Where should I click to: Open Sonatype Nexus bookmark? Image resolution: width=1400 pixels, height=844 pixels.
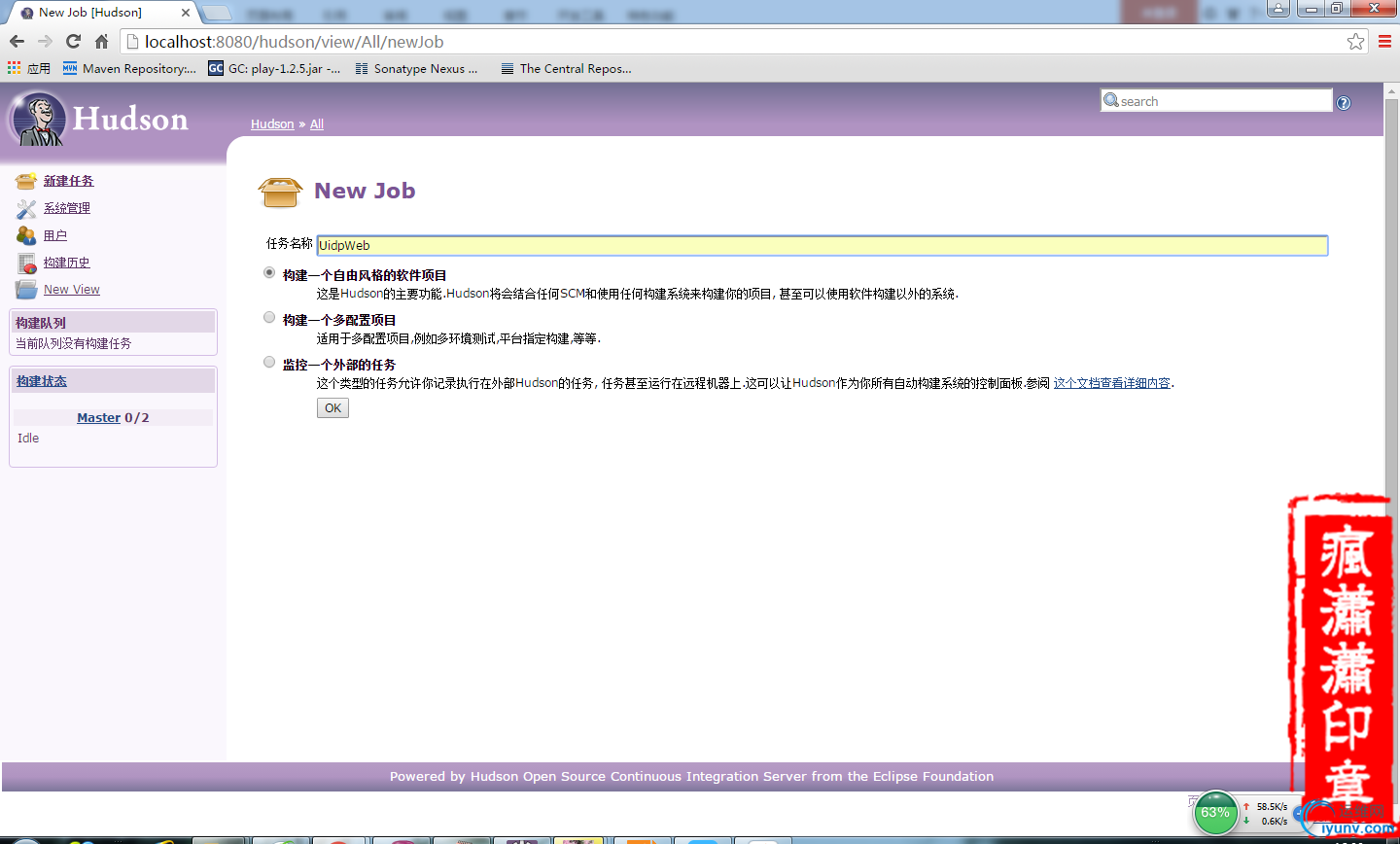click(x=416, y=68)
